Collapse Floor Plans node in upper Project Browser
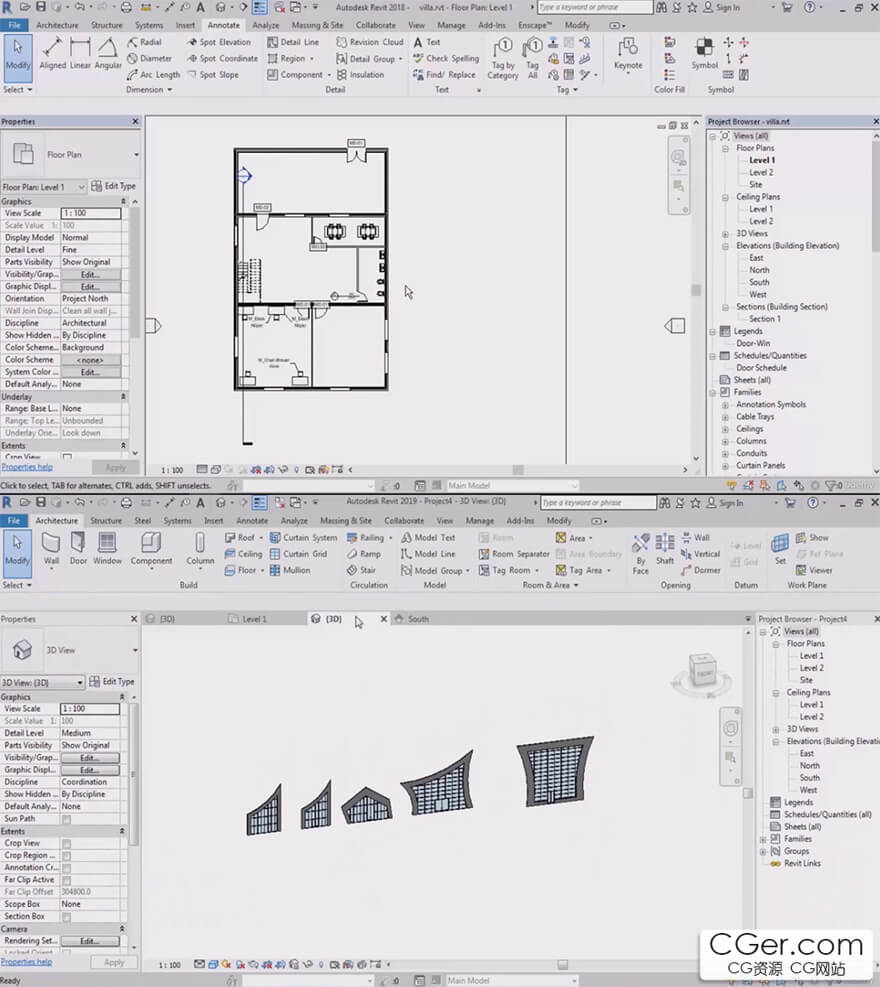880x987 pixels. click(x=725, y=149)
